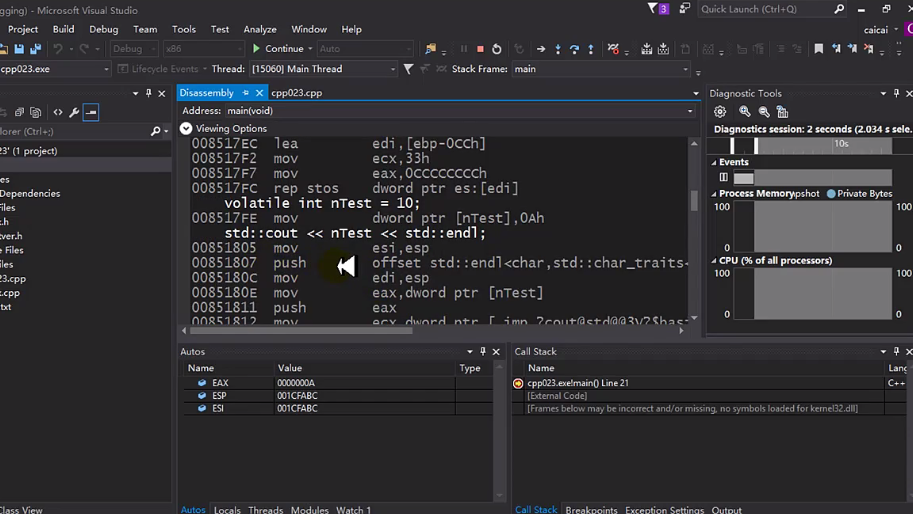
Task: Click Quick Launch search field
Action: [766, 9]
